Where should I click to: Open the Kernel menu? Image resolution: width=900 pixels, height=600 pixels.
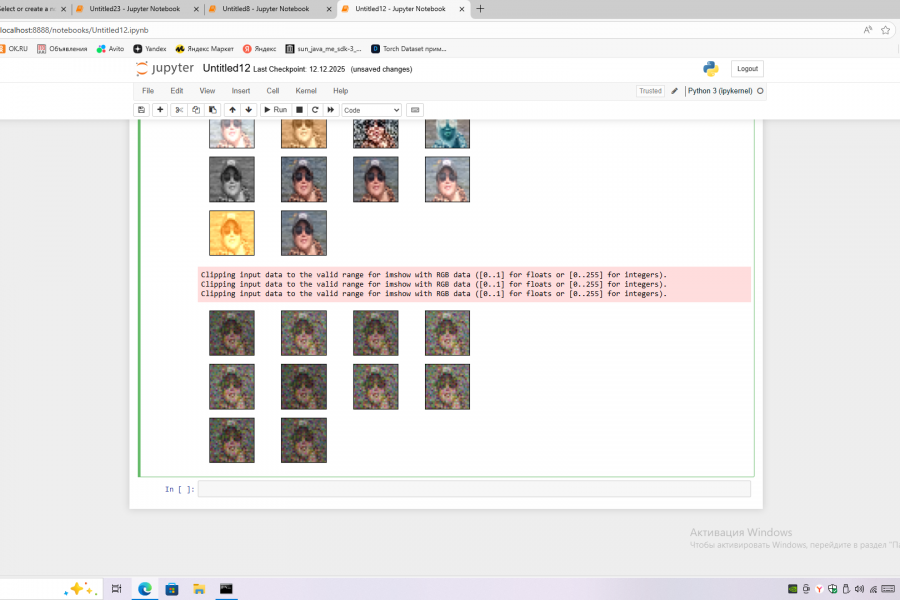coord(306,91)
